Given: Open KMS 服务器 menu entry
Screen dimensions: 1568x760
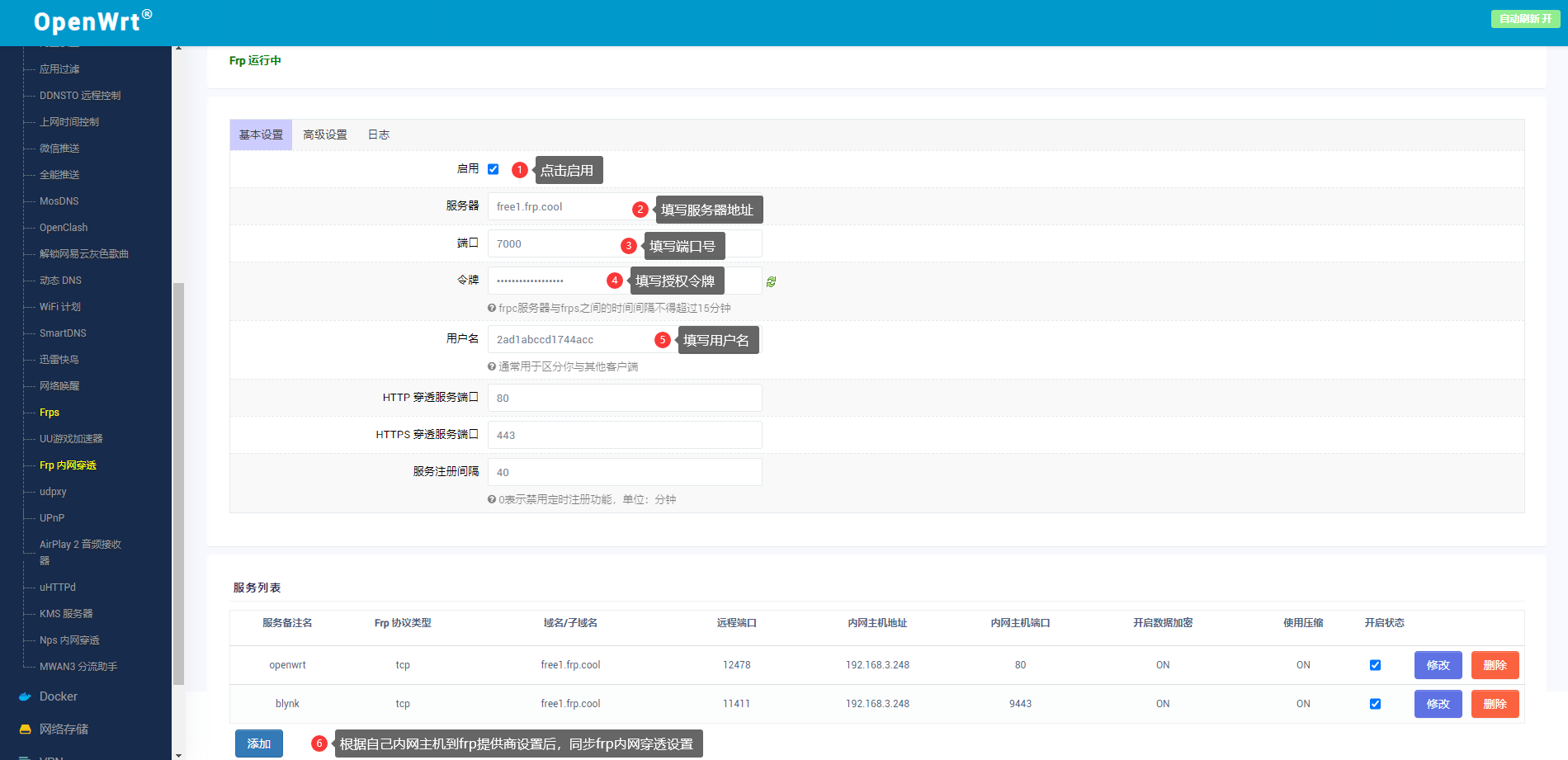Looking at the screenshot, I should [66, 614].
